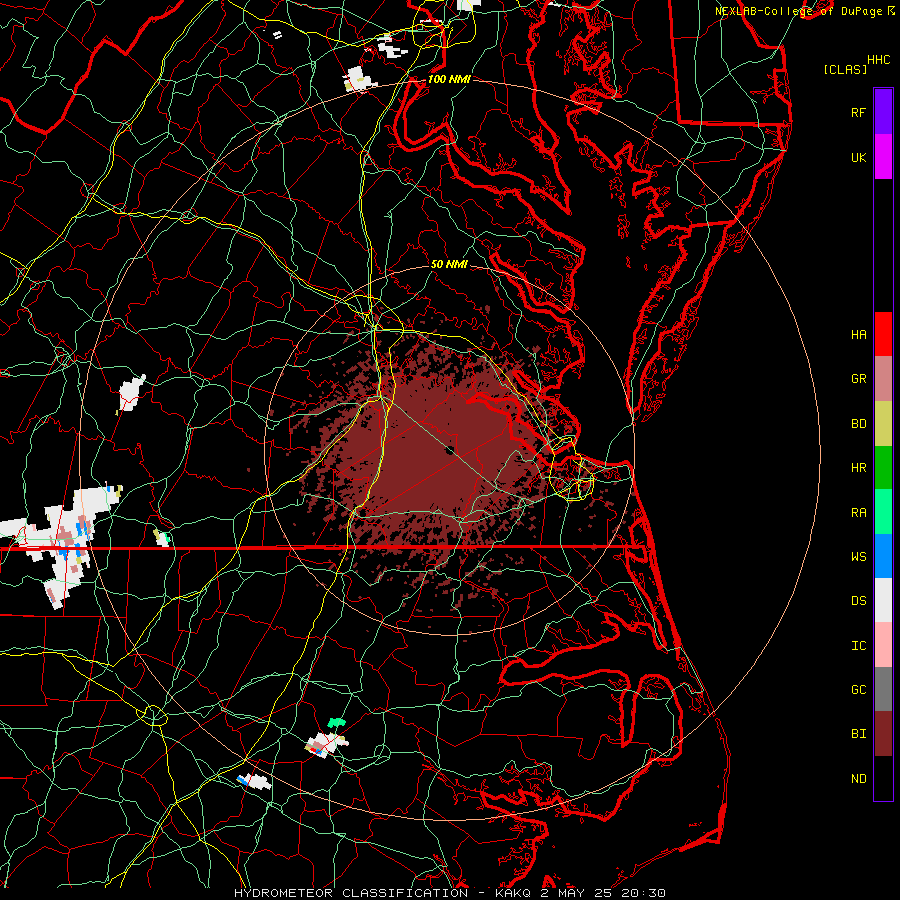
Task: Click the BI legend label
Action: point(858,734)
